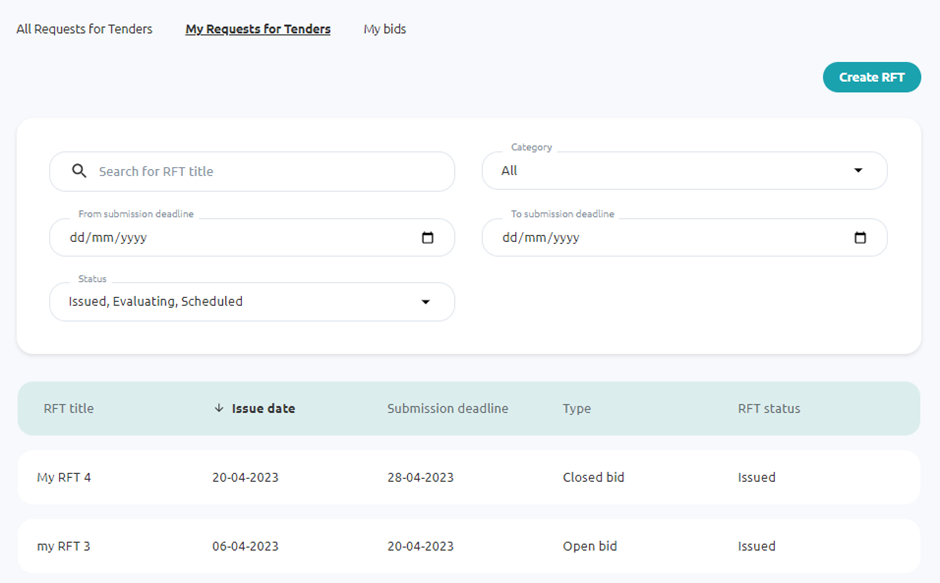Open the To submission deadline calendar picker
Screen dimensions: 940x583
860,238
